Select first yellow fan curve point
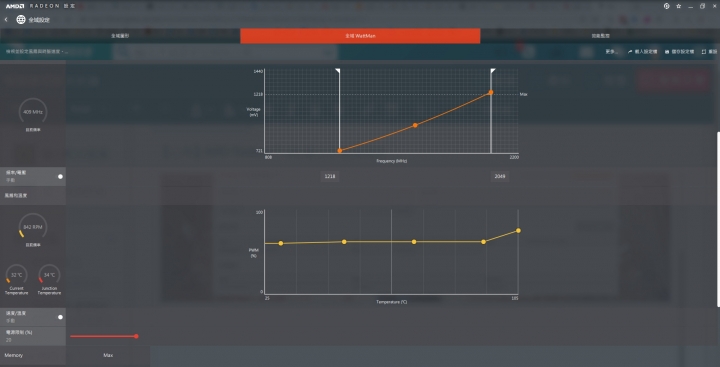This screenshot has width=720, height=367. (281, 243)
